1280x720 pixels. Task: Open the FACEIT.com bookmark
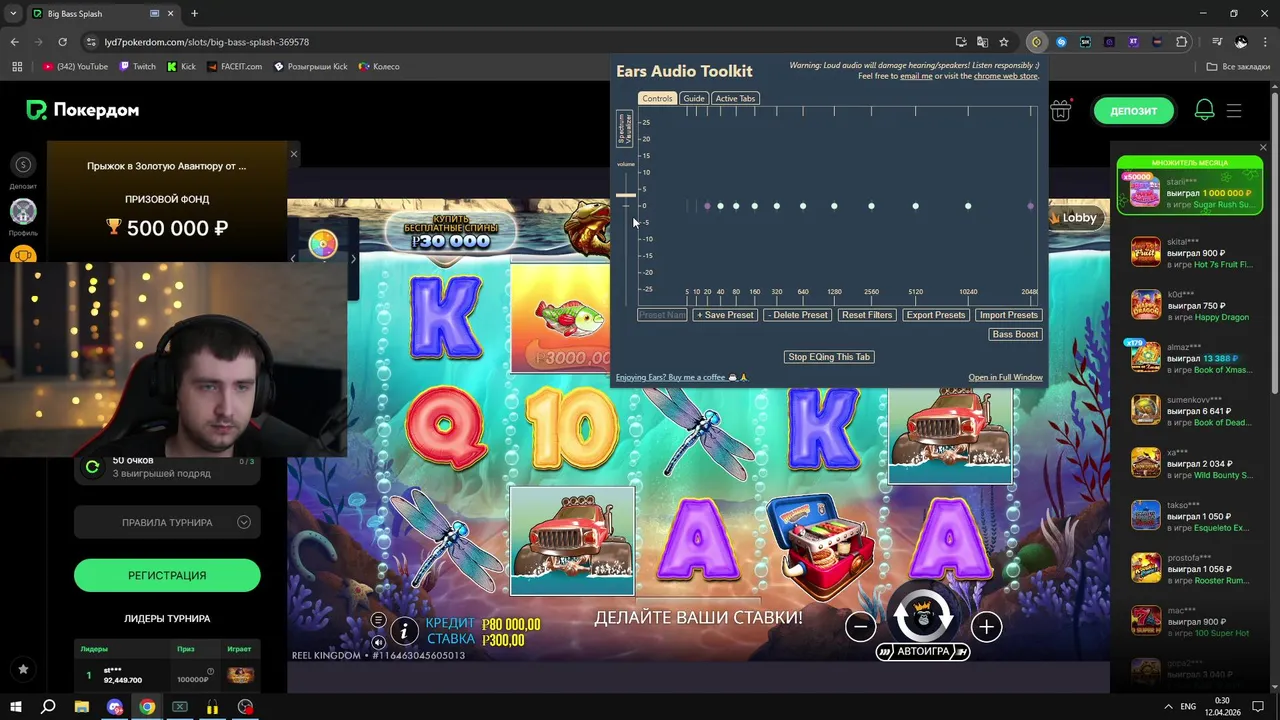235,67
